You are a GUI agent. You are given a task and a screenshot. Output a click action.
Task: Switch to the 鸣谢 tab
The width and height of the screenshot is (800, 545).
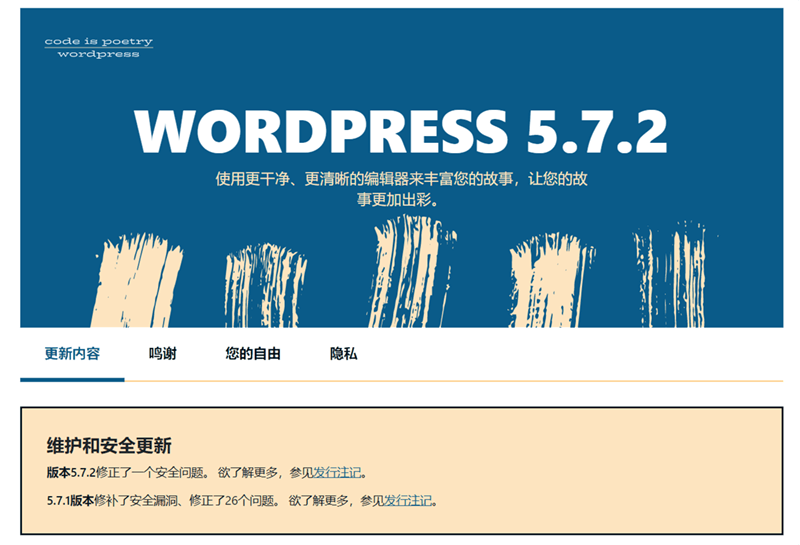pos(163,354)
